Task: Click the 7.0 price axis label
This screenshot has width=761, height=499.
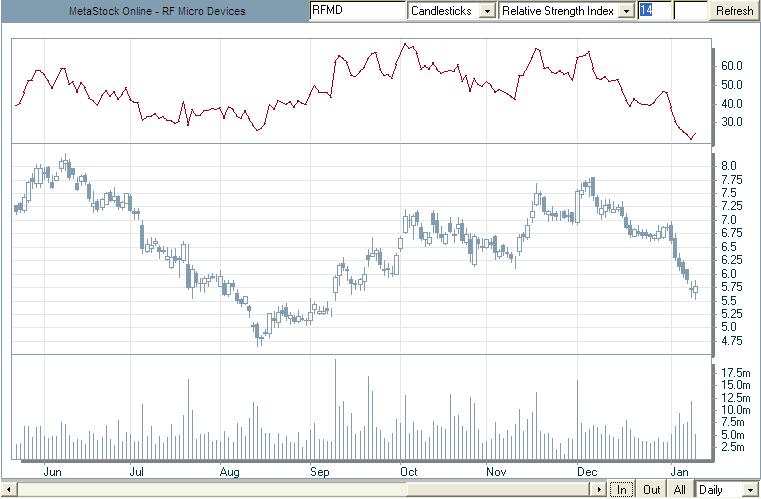Action: pyautogui.click(x=728, y=220)
